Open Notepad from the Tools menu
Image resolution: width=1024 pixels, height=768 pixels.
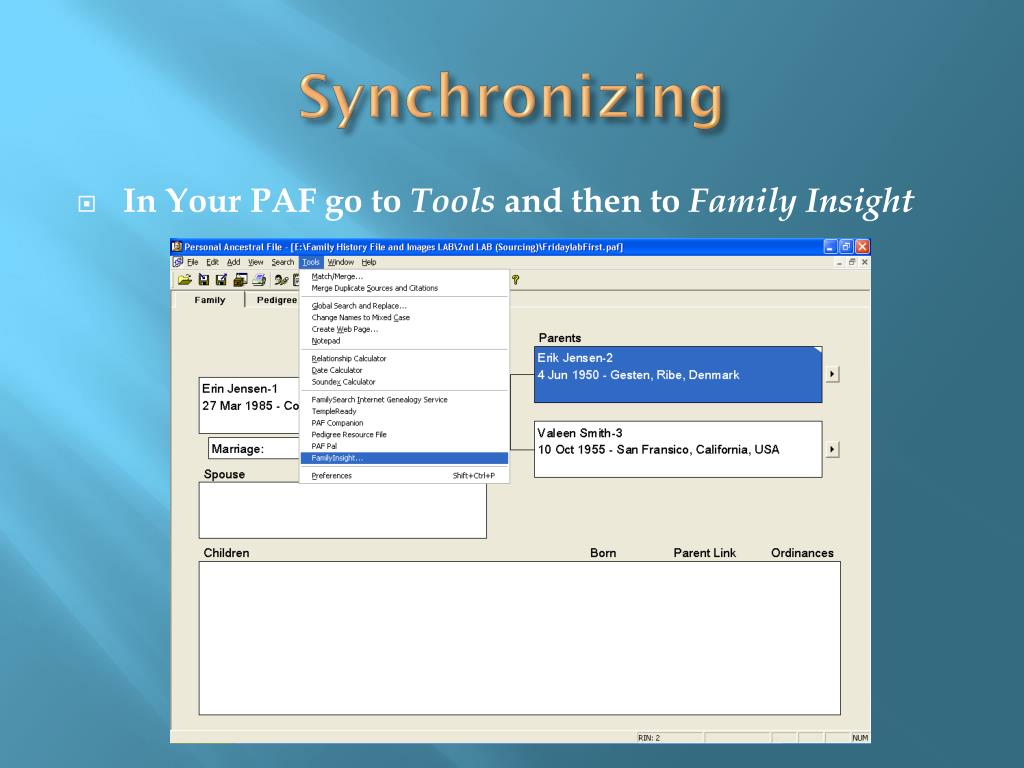point(404,341)
